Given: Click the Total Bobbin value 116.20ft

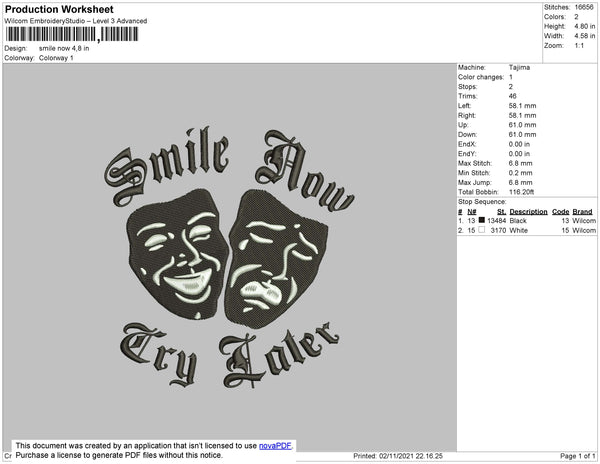Looking at the screenshot, I should pyautogui.click(x=522, y=192).
